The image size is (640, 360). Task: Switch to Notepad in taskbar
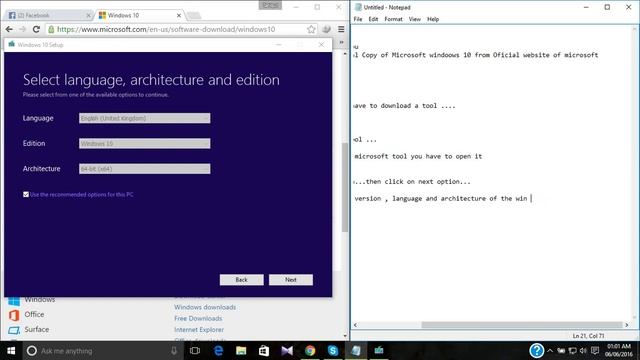point(356,351)
